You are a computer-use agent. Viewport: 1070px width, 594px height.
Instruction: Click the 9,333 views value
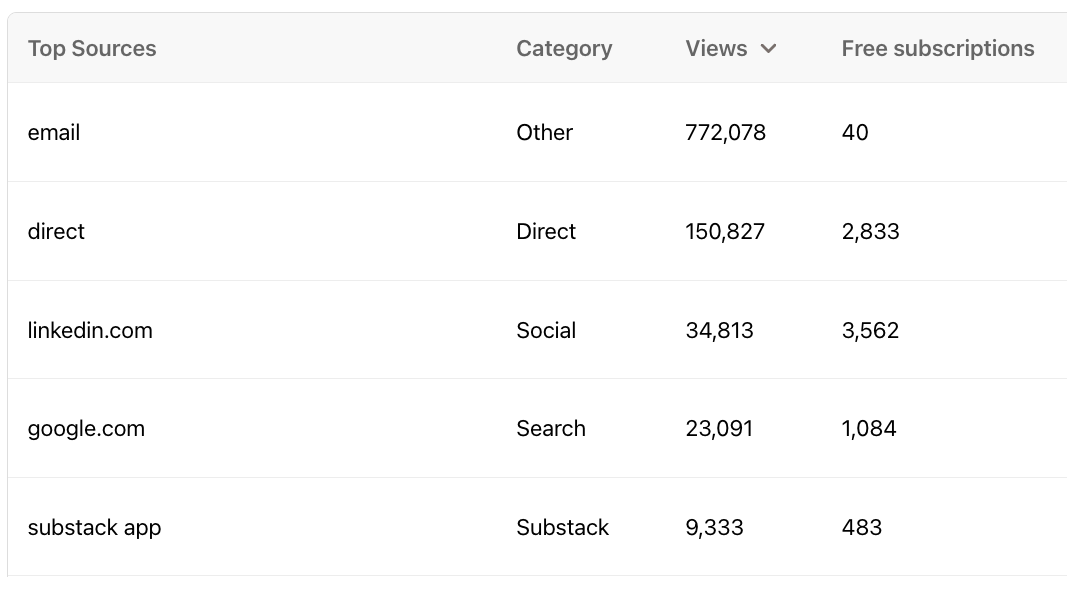point(714,528)
